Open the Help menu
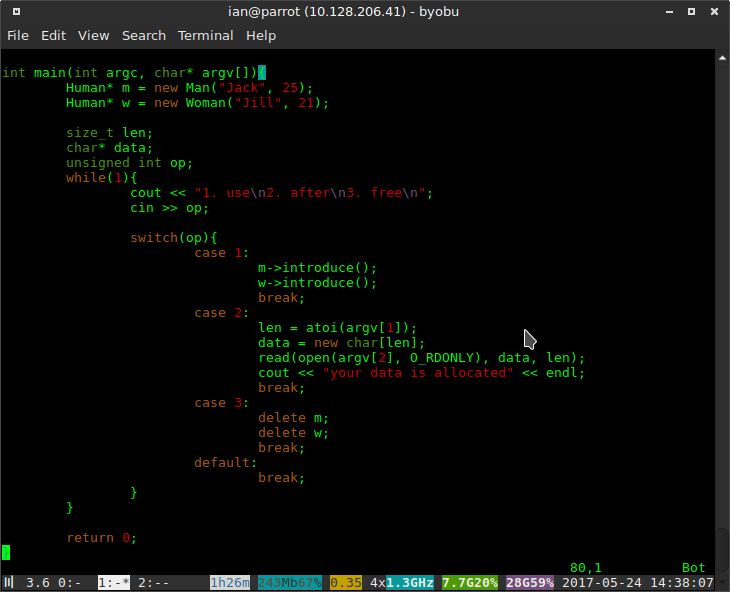Screen dimensions: 730x592 click(261, 36)
